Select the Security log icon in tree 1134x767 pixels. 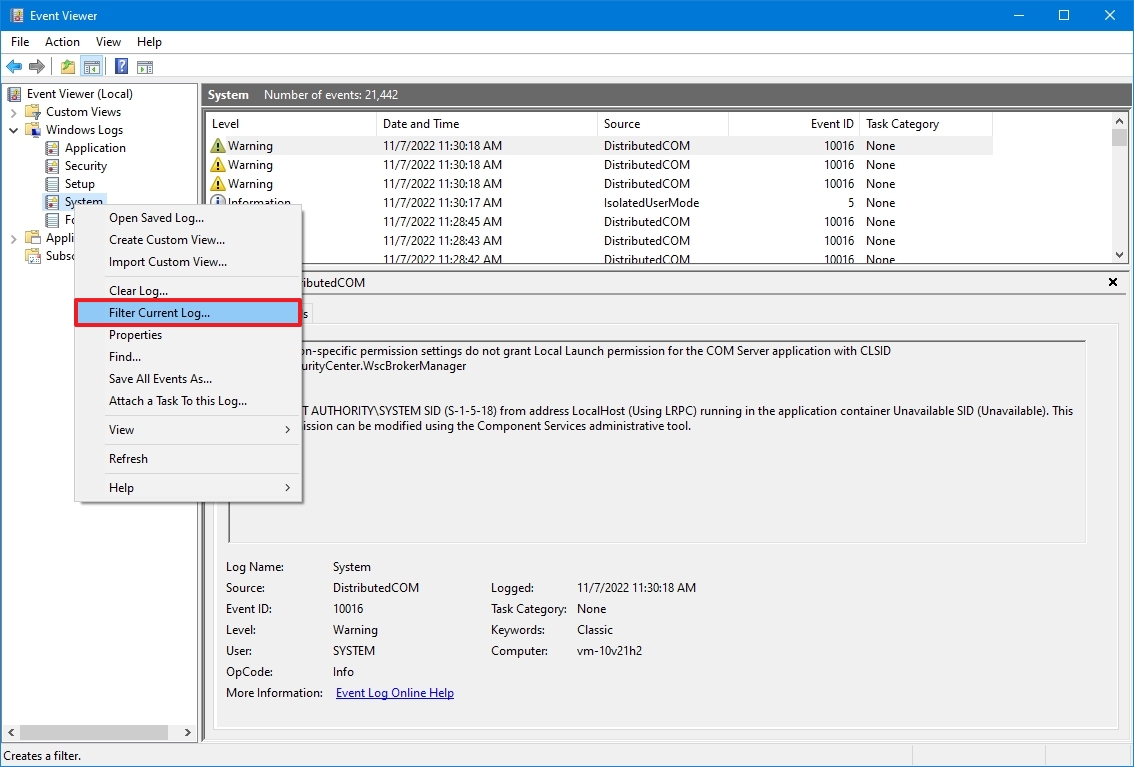coord(53,166)
